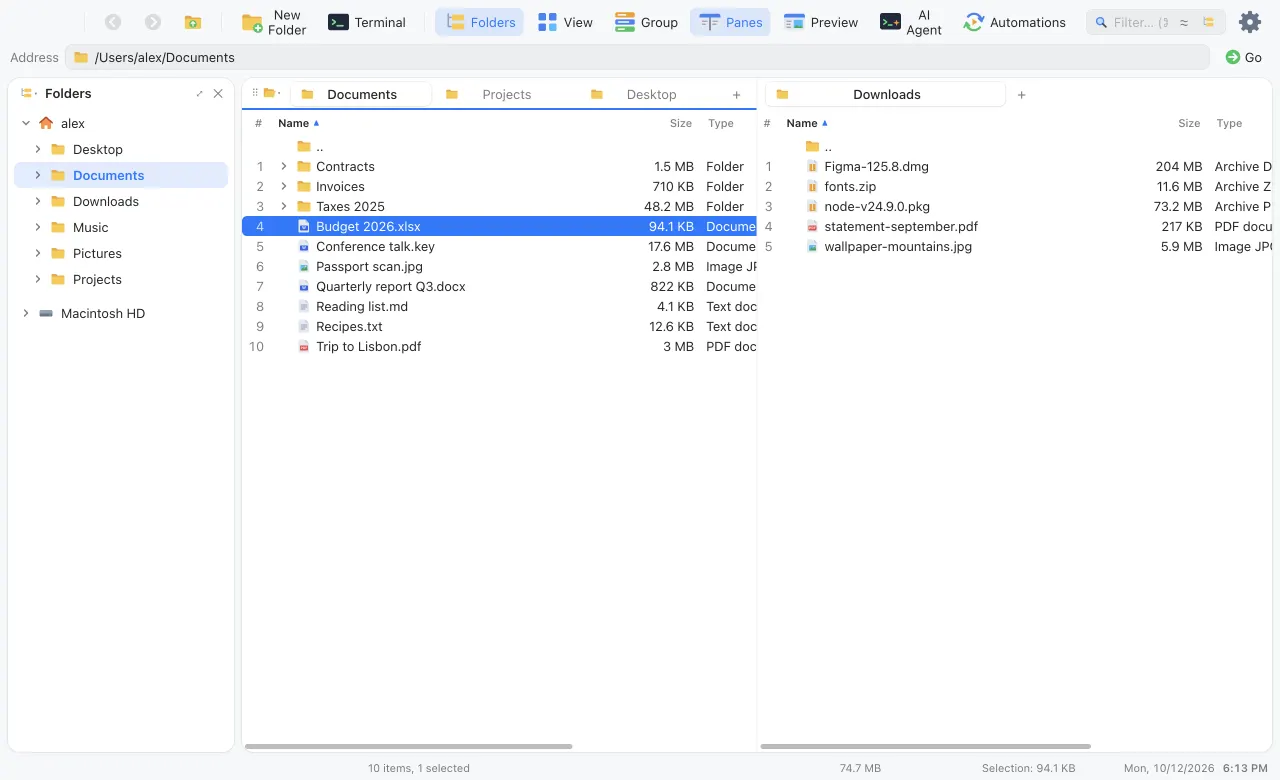Expand Macintosh HD in the sidebar
This screenshot has width=1280, height=780.
(x=26, y=313)
